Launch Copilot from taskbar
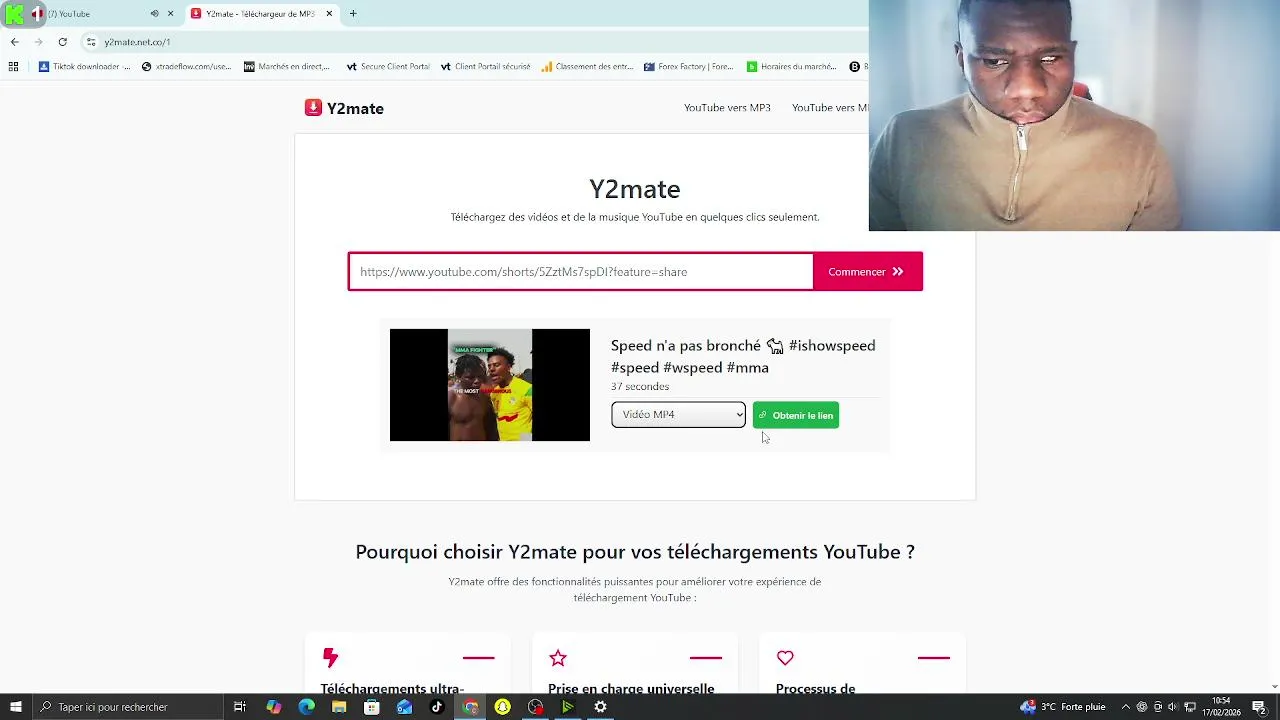 tap(274, 707)
